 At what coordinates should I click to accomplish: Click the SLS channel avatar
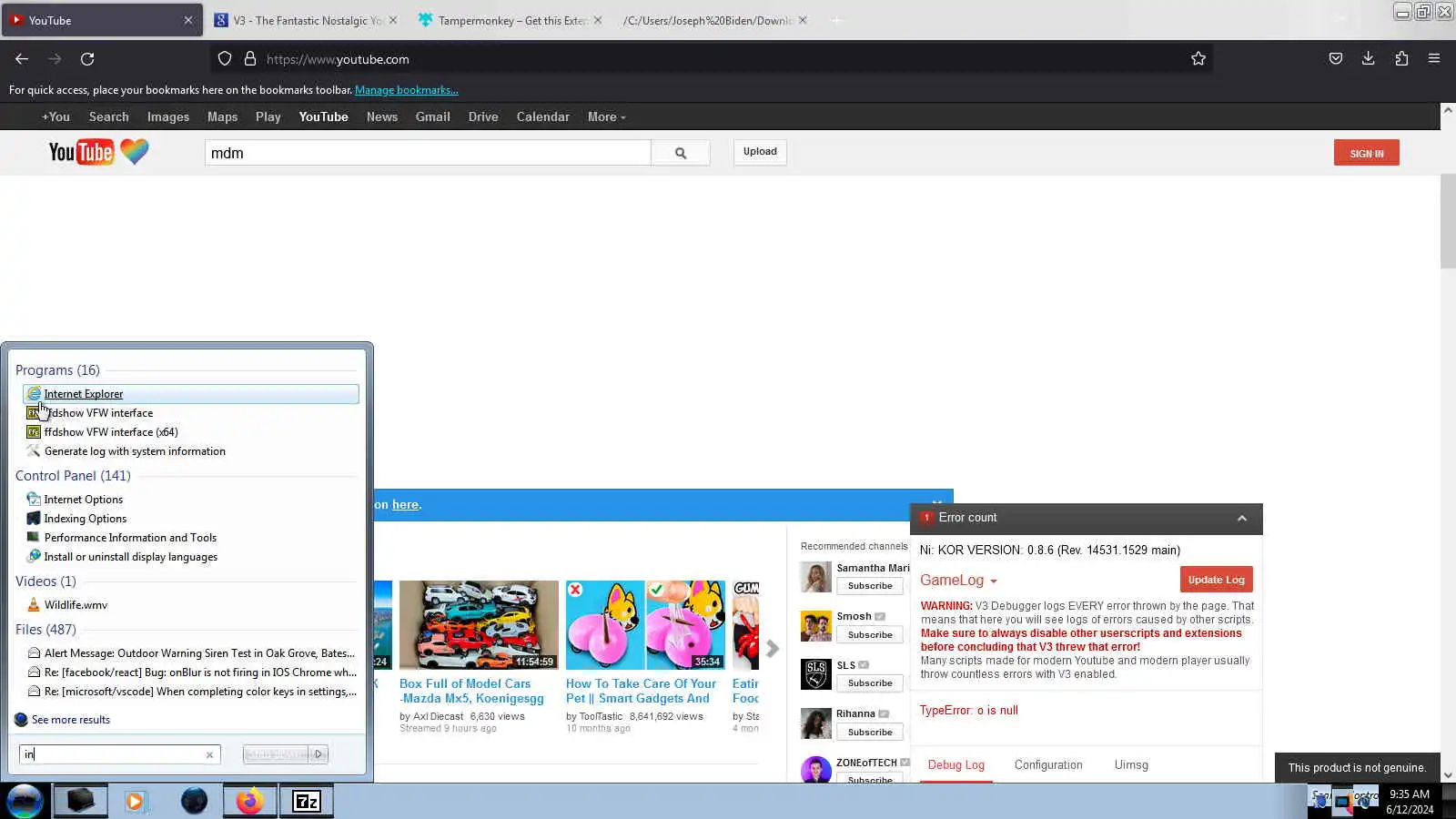815,674
